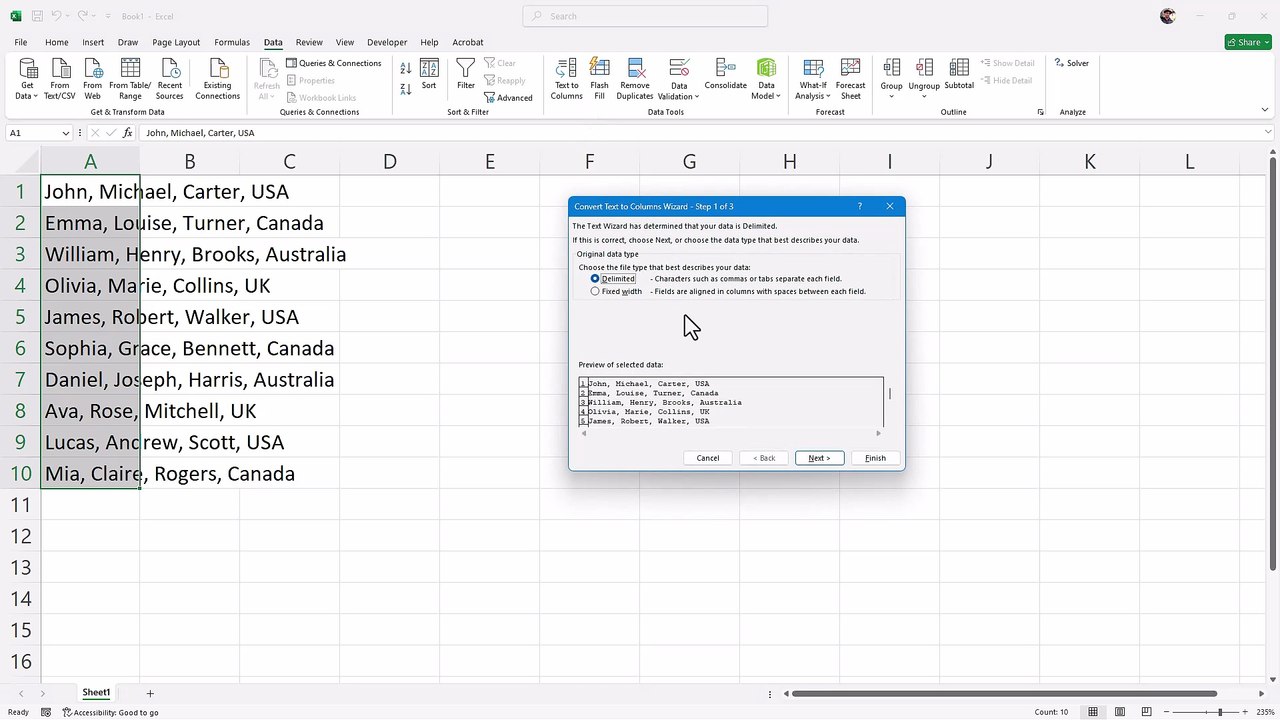Click Finish in the wizard

point(875,458)
